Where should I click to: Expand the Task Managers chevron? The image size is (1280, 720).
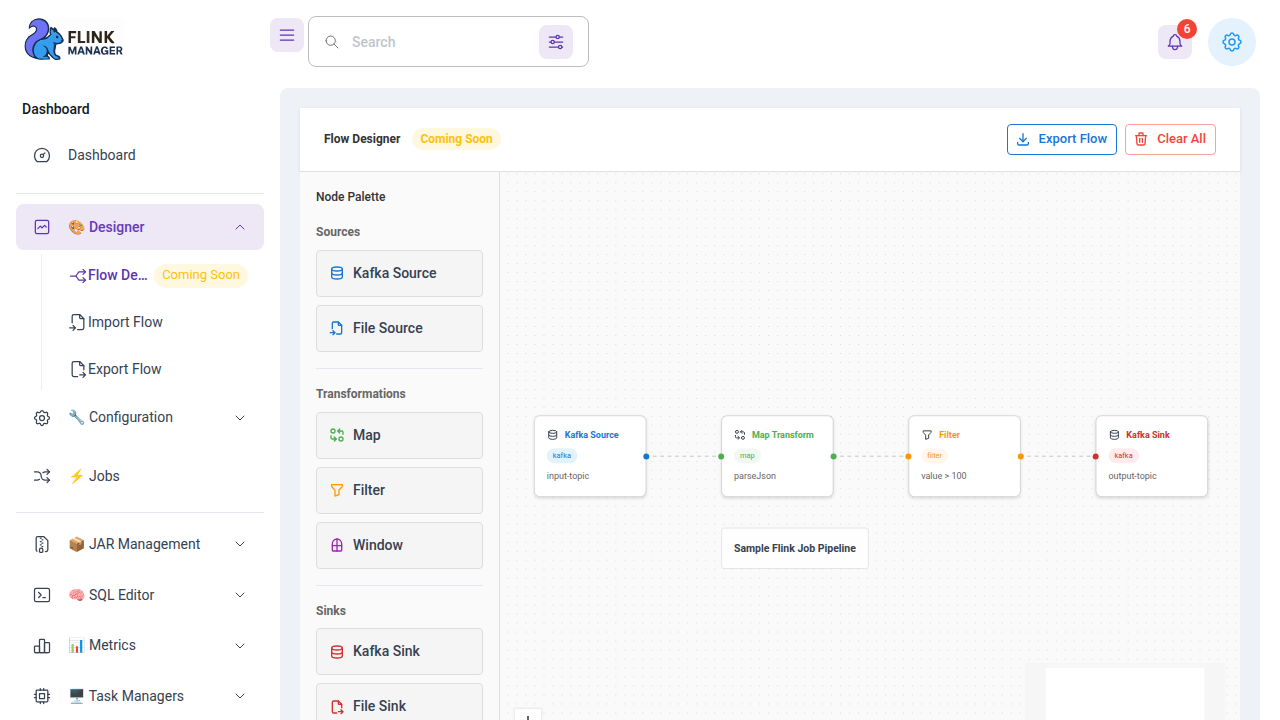240,696
